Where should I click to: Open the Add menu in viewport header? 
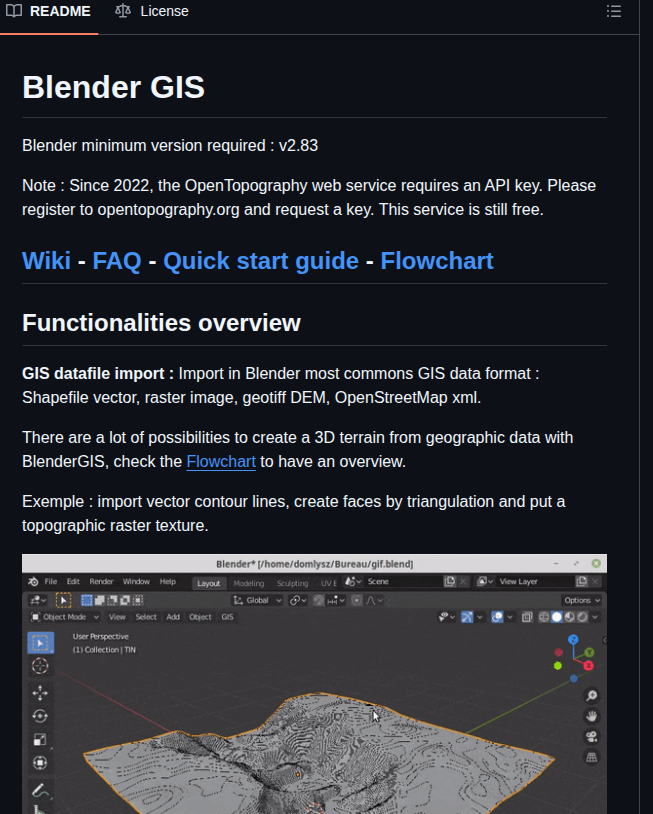point(173,617)
